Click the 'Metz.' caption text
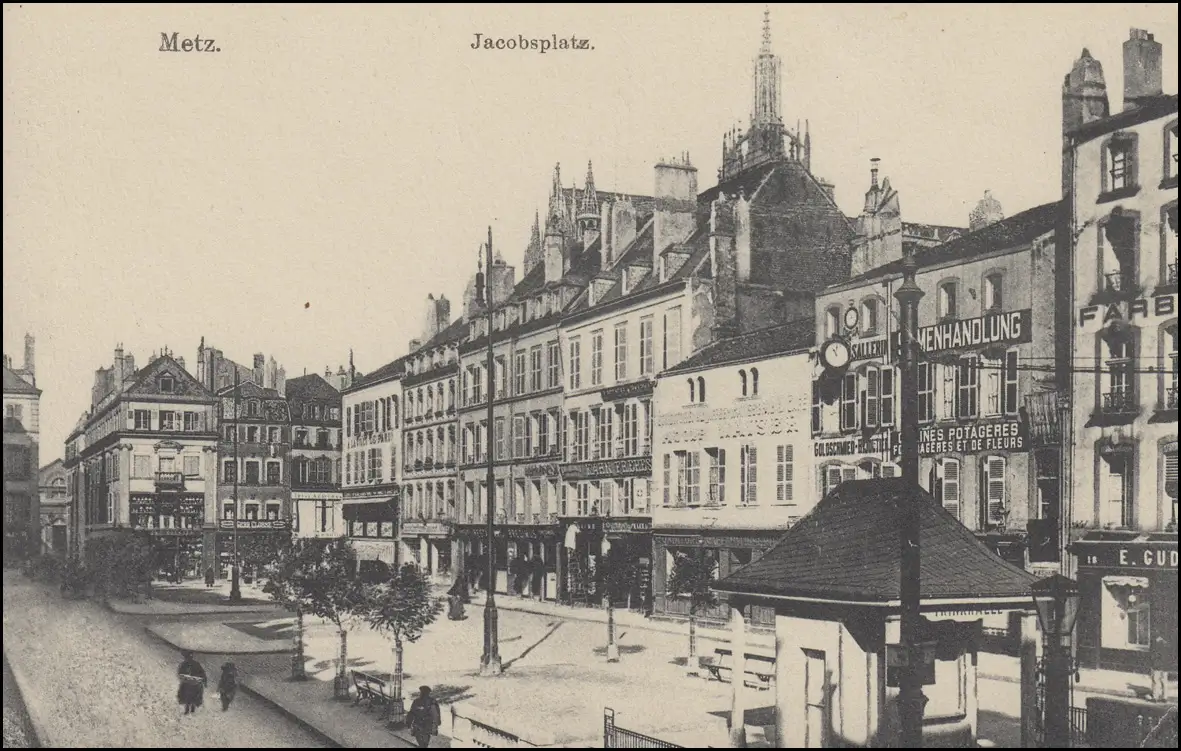Screen dimensions: 1181x751 coord(189,42)
